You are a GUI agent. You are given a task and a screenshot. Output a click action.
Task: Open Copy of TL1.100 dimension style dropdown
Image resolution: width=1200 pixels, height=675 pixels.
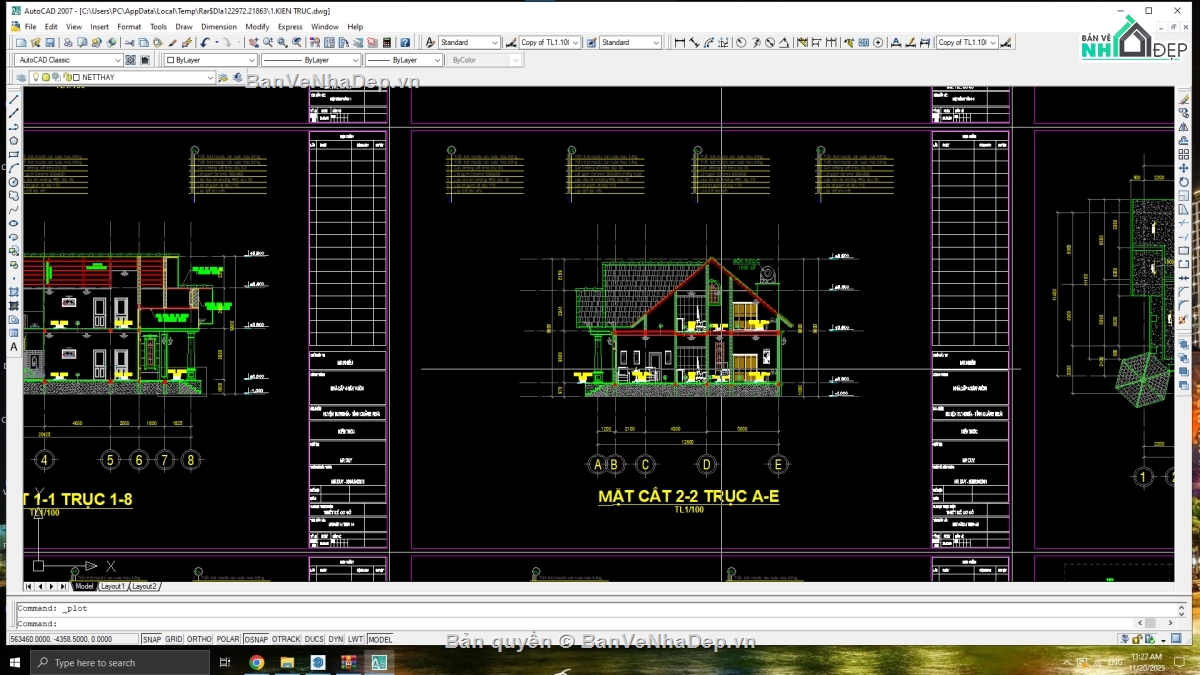point(550,42)
